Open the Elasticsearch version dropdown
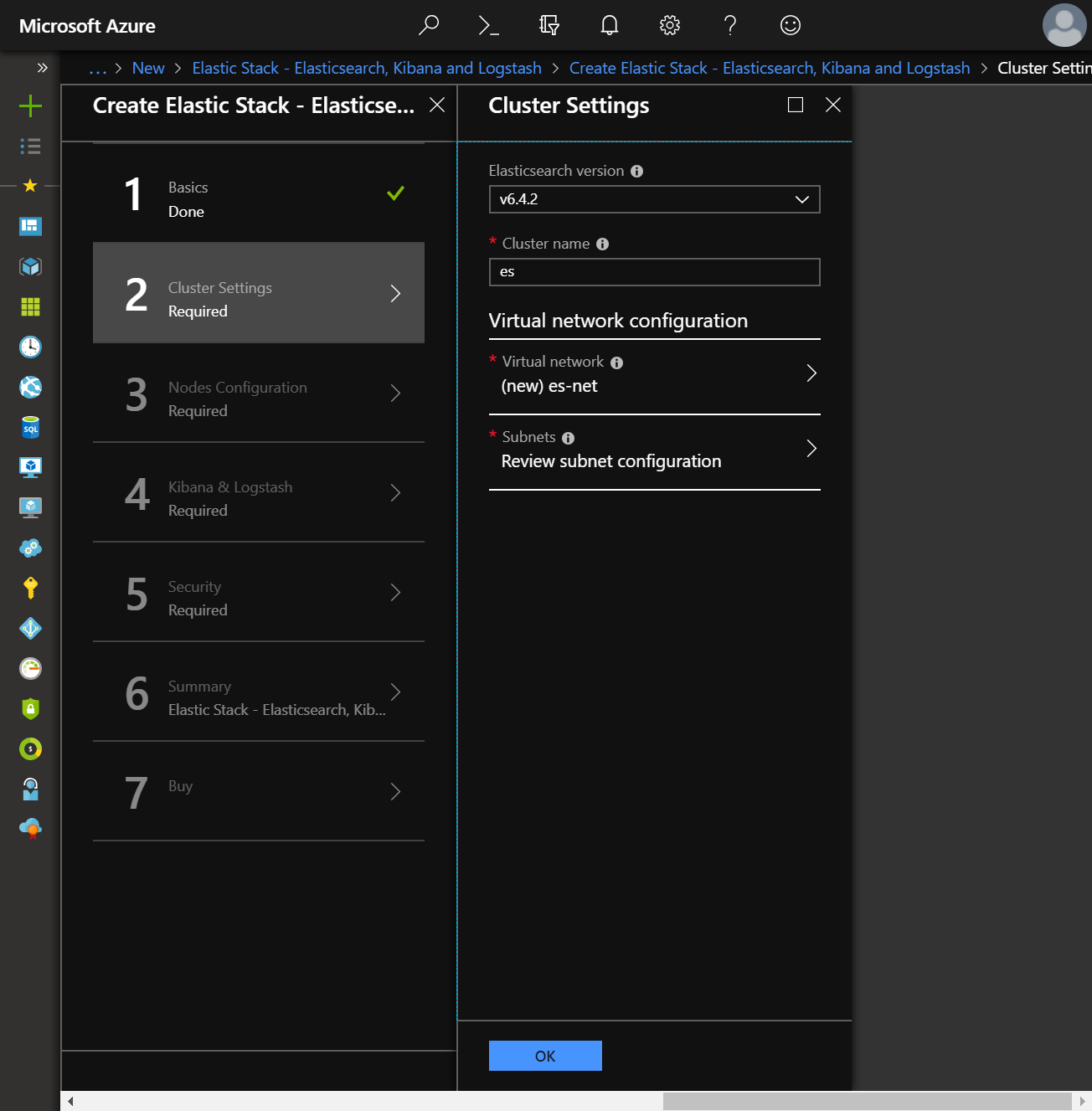The image size is (1092, 1111). pos(654,199)
